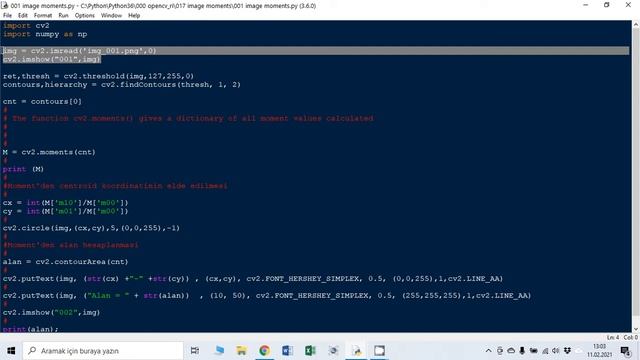Click on the 'cv2.imshow("002",img)' line
This screenshot has height=360, width=640.
point(51,313)
